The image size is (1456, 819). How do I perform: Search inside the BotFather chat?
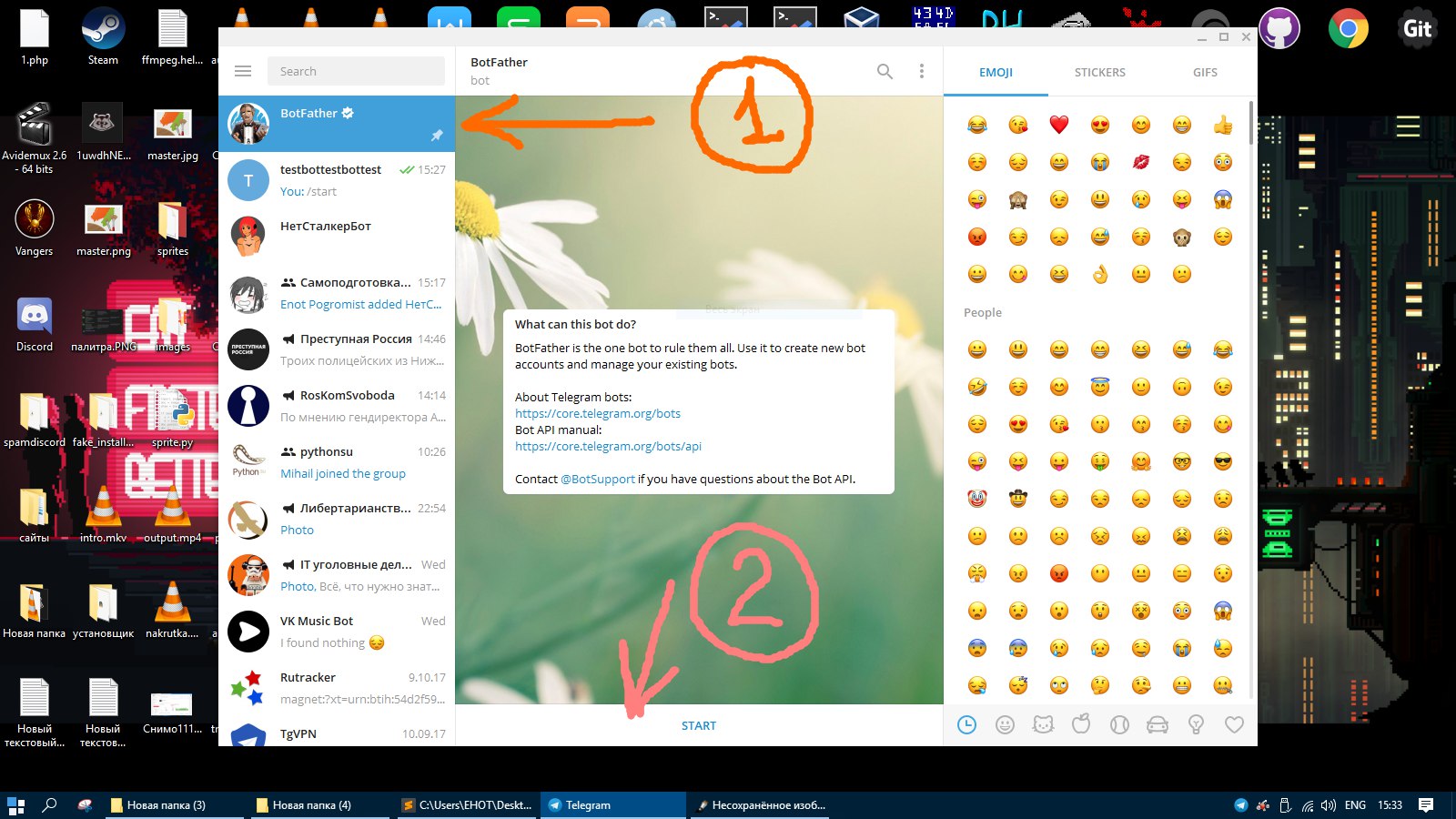tap(885, 71)
